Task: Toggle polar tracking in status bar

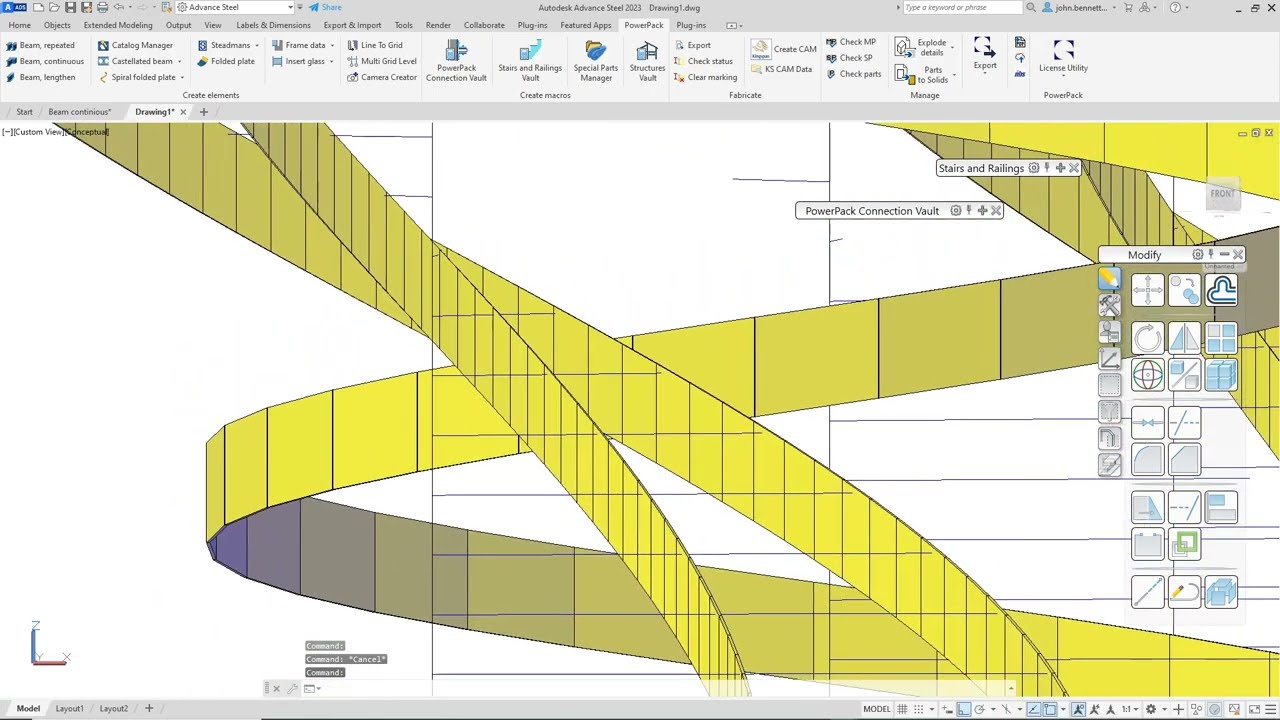Action: [x=980, y=709]
